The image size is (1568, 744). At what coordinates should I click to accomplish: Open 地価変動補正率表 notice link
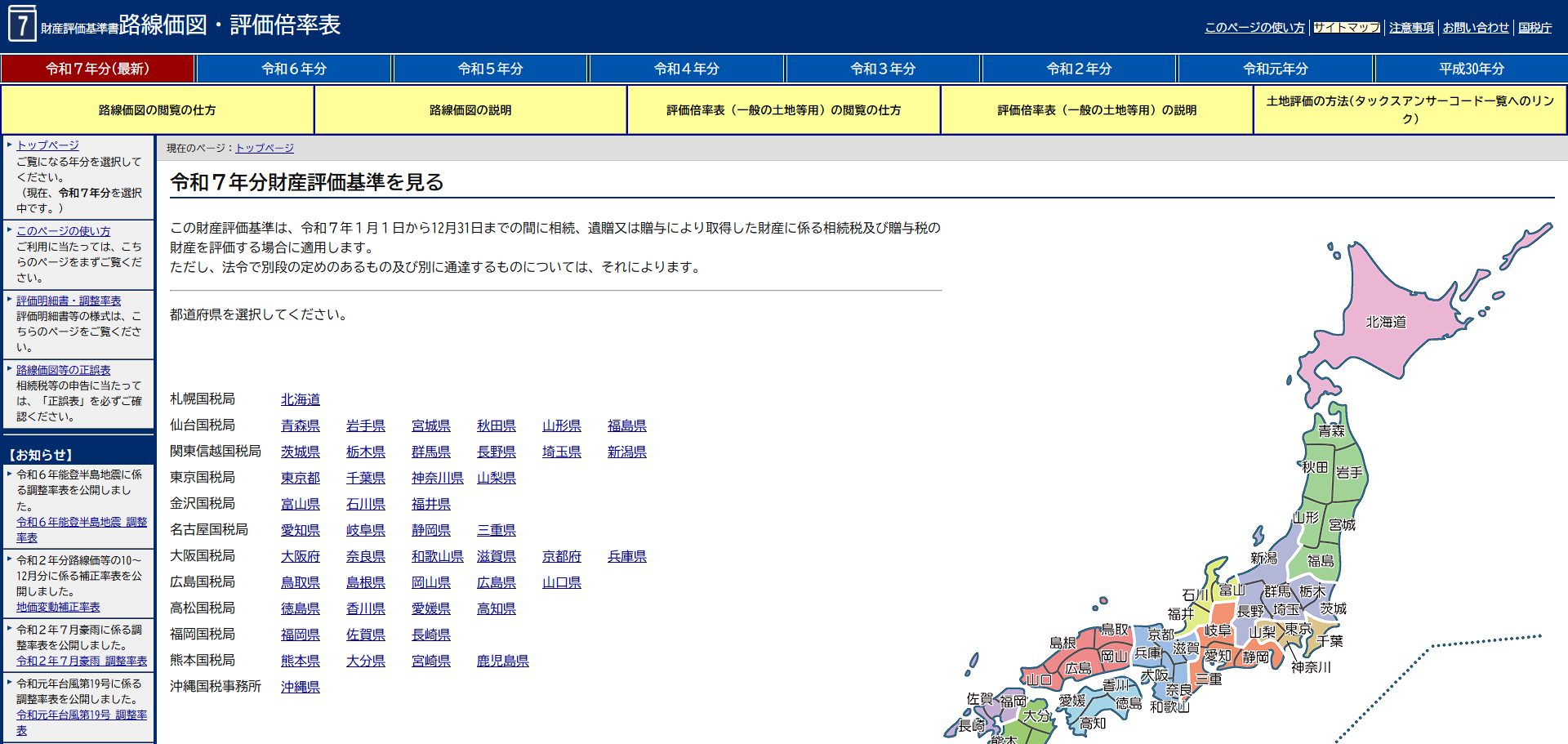click(58, 607)
